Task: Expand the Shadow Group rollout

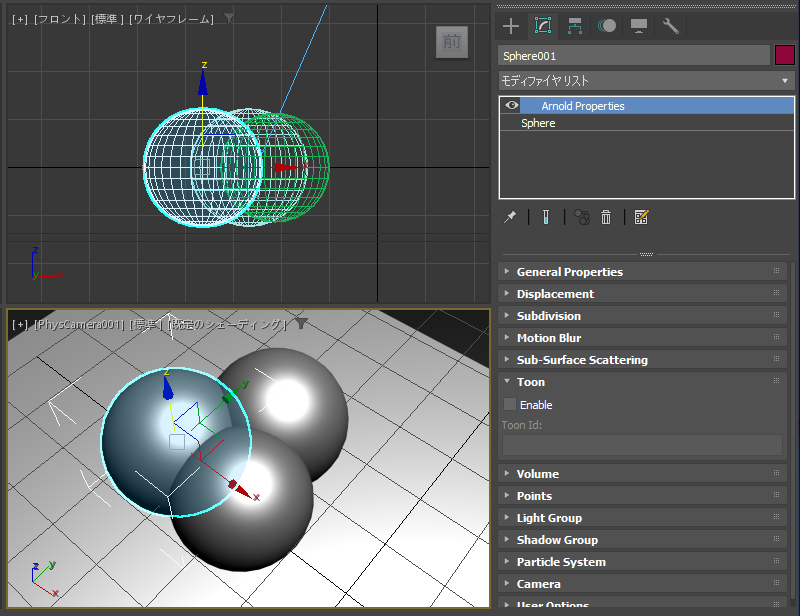Action: [x=642, y=539]
